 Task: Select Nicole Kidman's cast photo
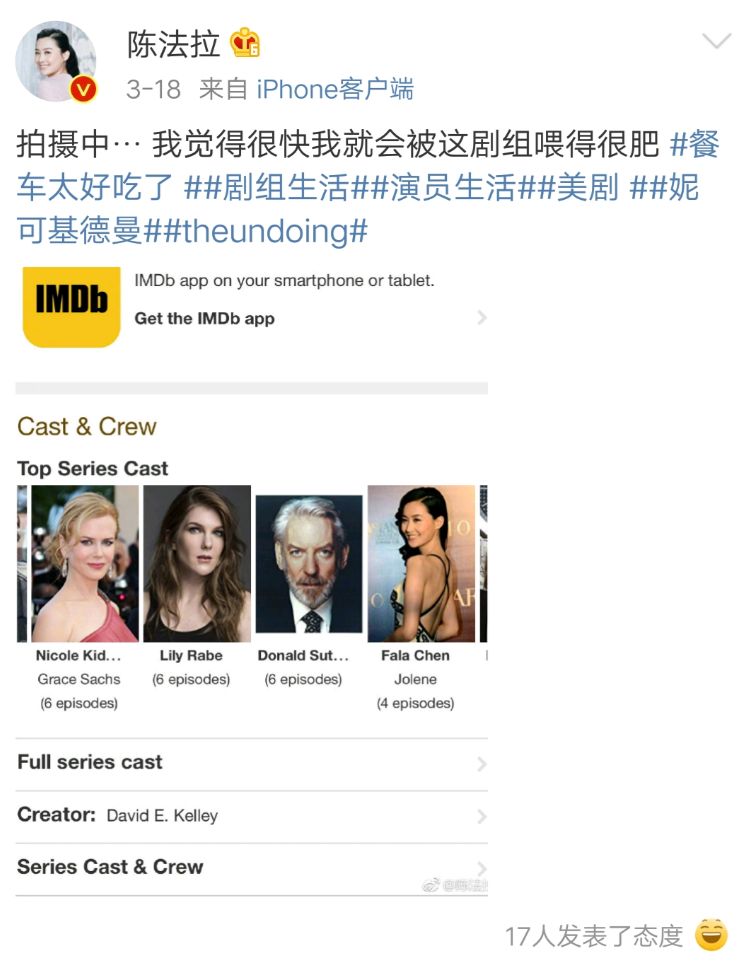pyautogui.click(x=85, y=564)
